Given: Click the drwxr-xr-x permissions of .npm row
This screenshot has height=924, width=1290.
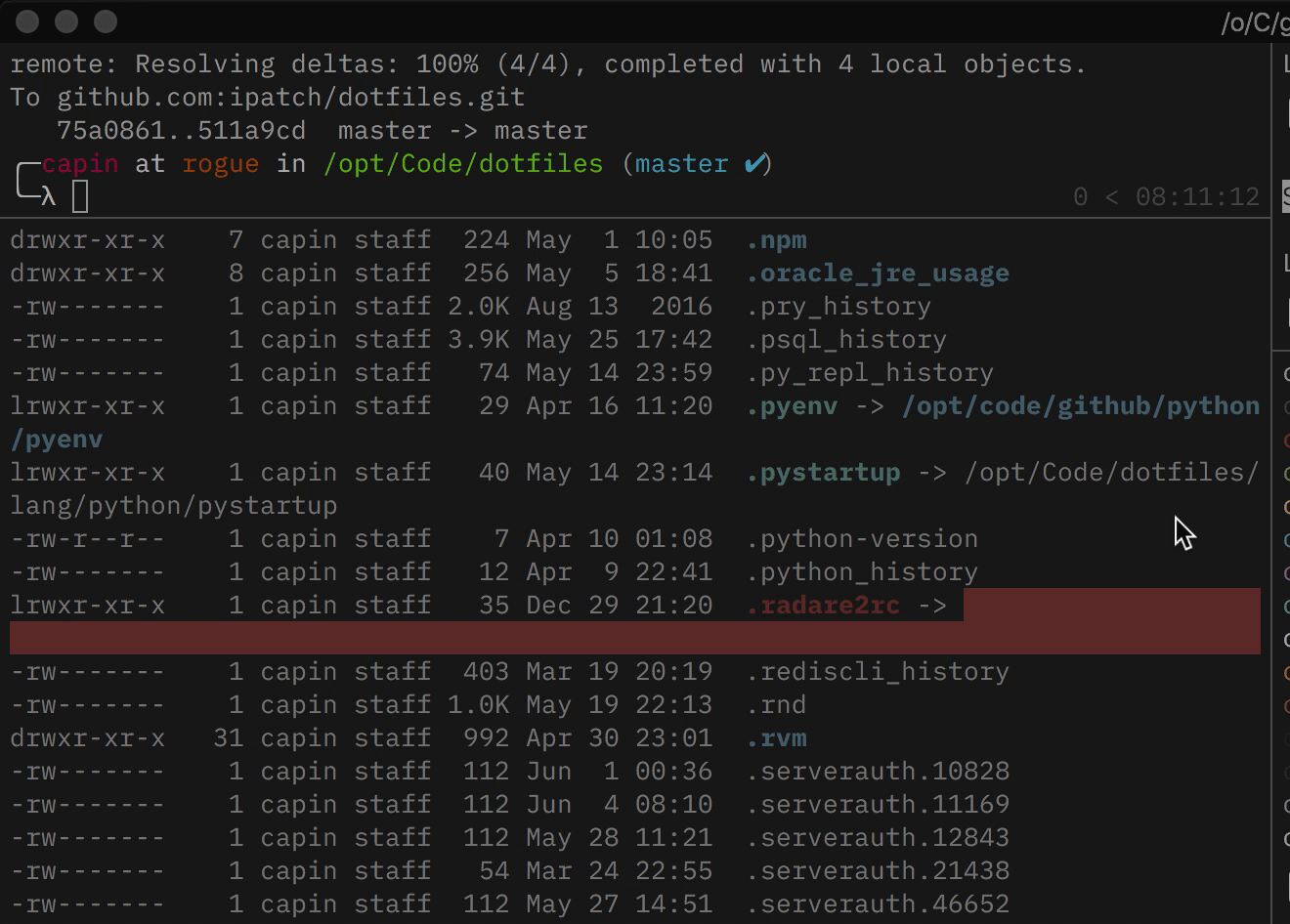Looking at the screenshot, I should [x=88, y=240].
